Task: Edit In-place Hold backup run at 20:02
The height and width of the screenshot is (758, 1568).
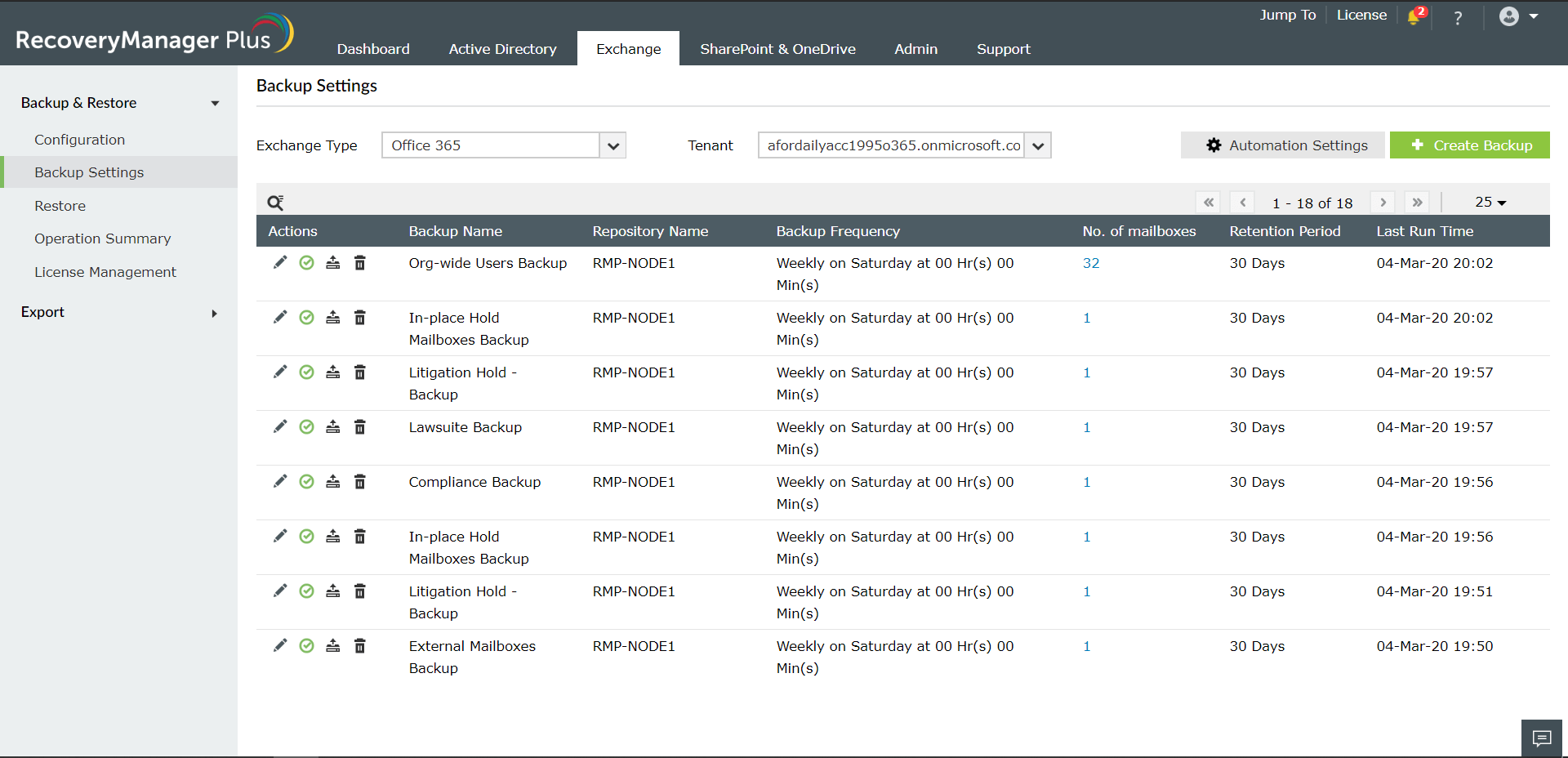Action: point(280,317)
